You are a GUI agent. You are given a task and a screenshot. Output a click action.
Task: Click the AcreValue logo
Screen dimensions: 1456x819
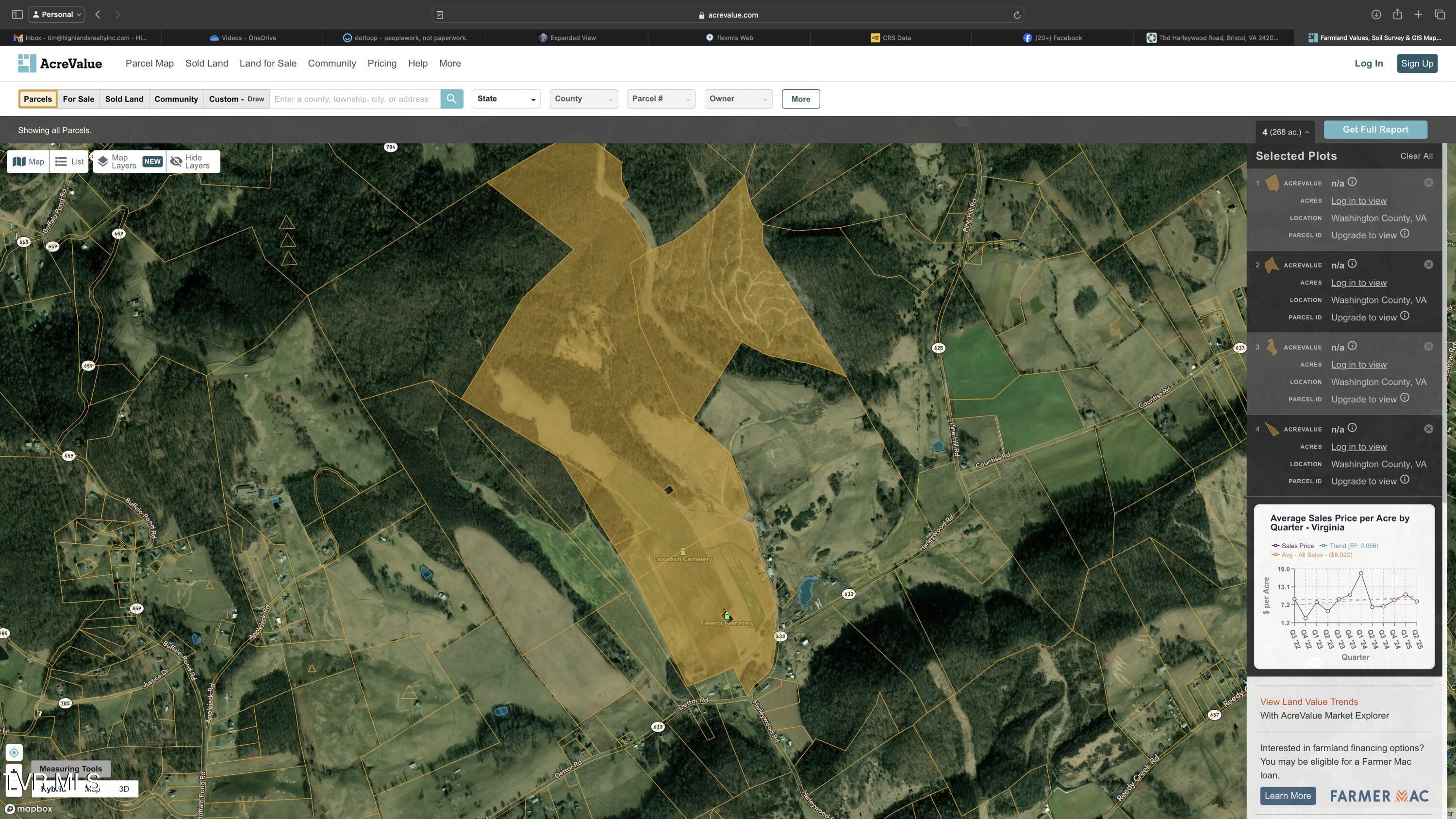[59, 63]
